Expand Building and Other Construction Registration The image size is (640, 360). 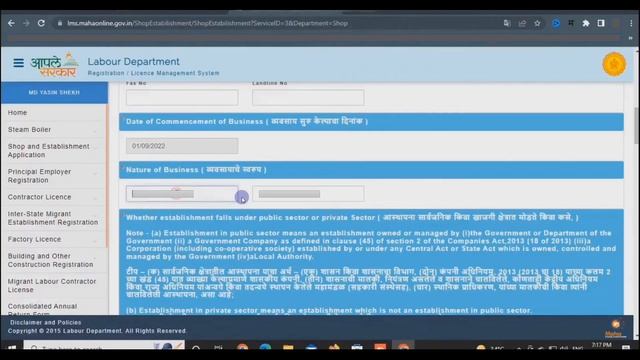pyautogui.click(x=53, y=260)
